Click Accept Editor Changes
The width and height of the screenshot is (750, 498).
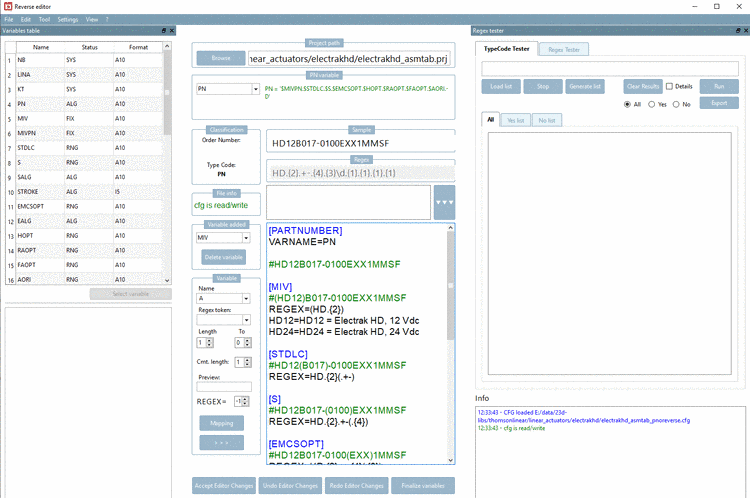click(x=224, y=486)
